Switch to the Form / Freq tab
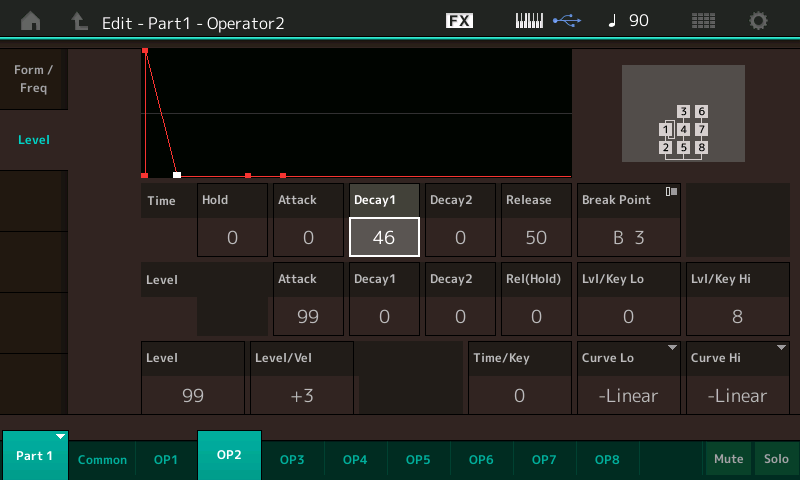The width and height of the screenshot is (800, 480). [34, 79]
